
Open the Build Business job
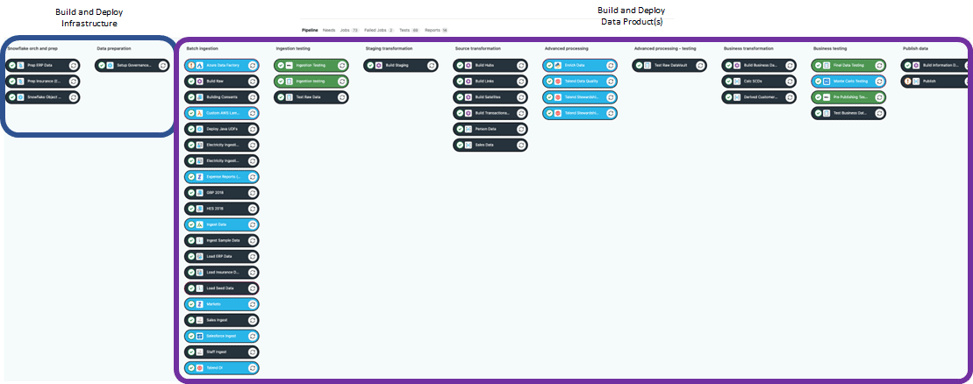pos(758,65)
